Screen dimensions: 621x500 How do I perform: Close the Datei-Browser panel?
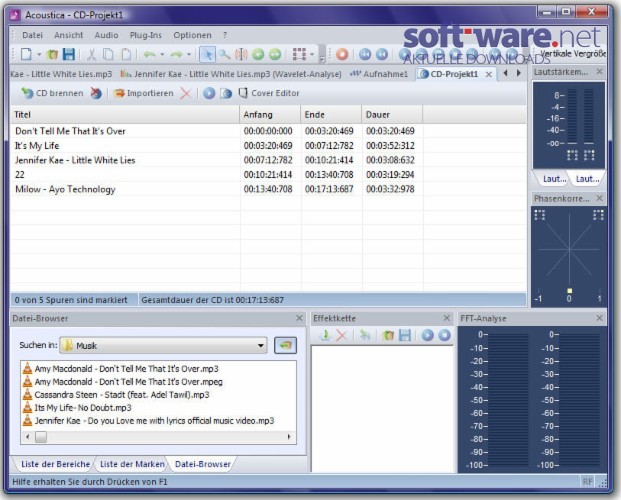pyautogui.click(x=299, y=318)
